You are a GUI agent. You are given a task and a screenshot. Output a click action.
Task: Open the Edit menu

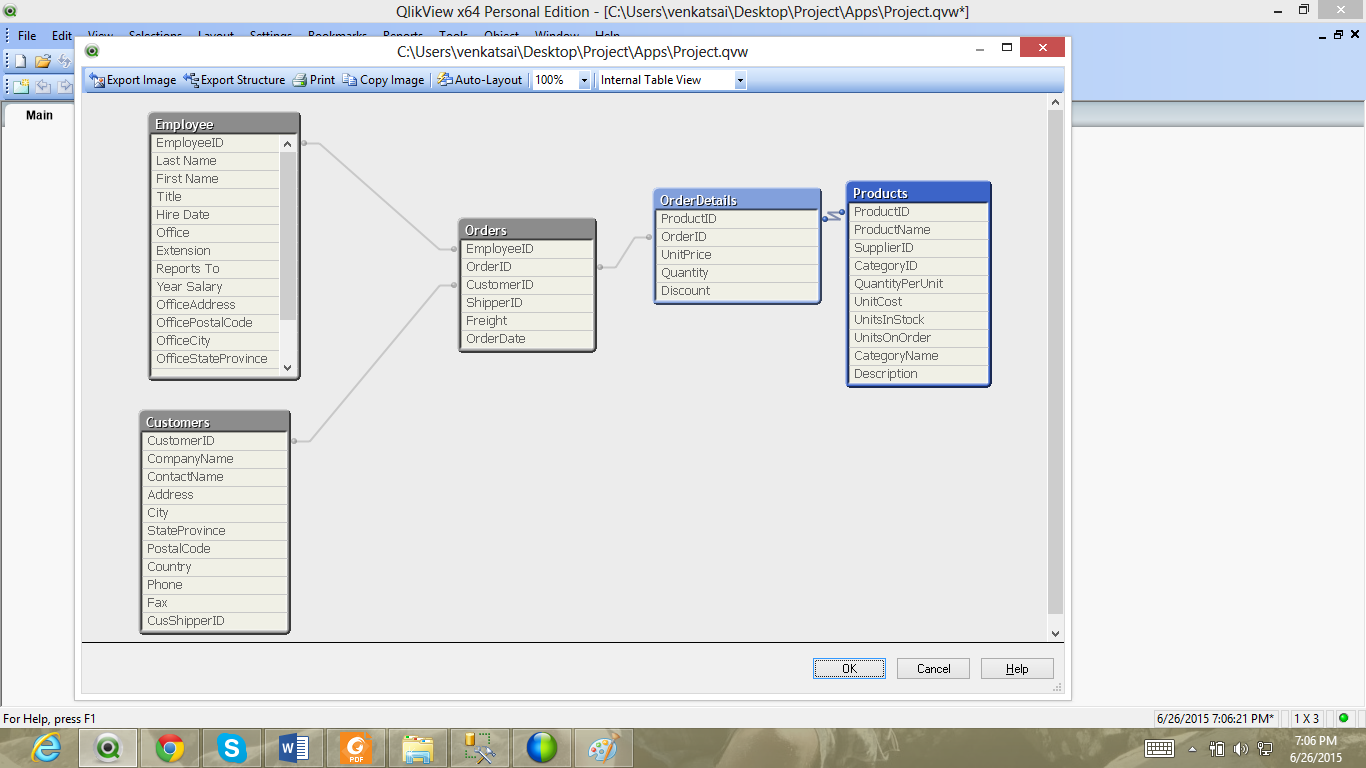[62, 36]
